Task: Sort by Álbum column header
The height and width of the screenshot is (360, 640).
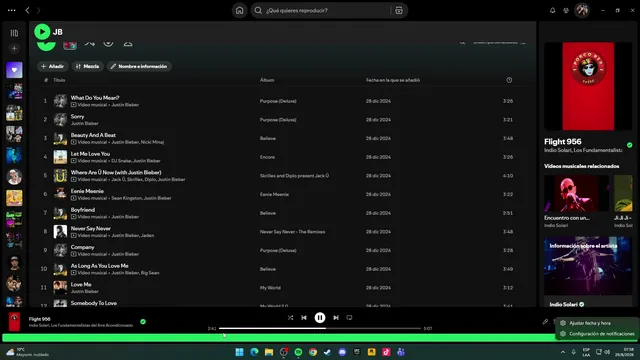Action: point(267,80)
